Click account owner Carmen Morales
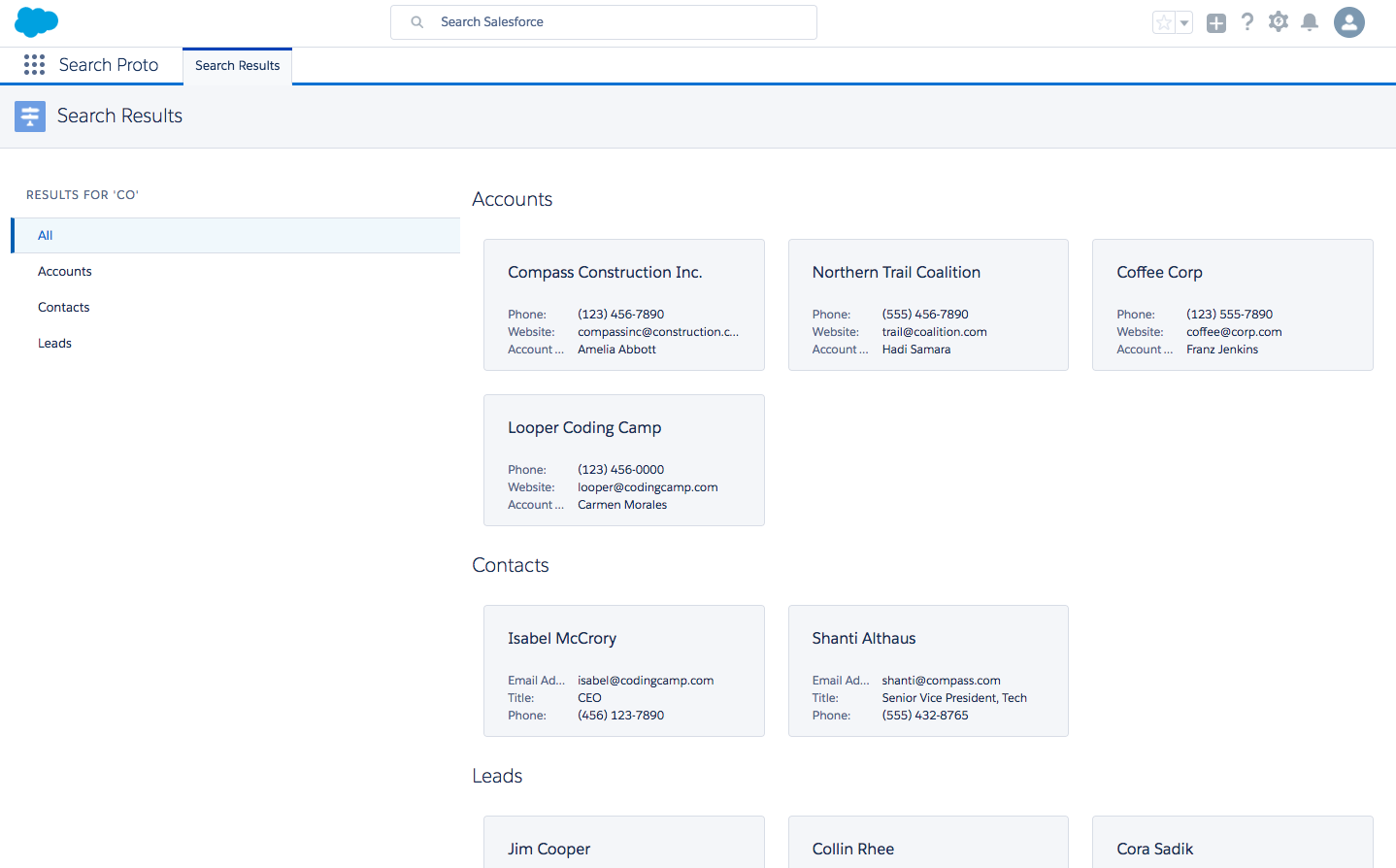This screenshot has width=1396, height=868. tap(622, 505)
